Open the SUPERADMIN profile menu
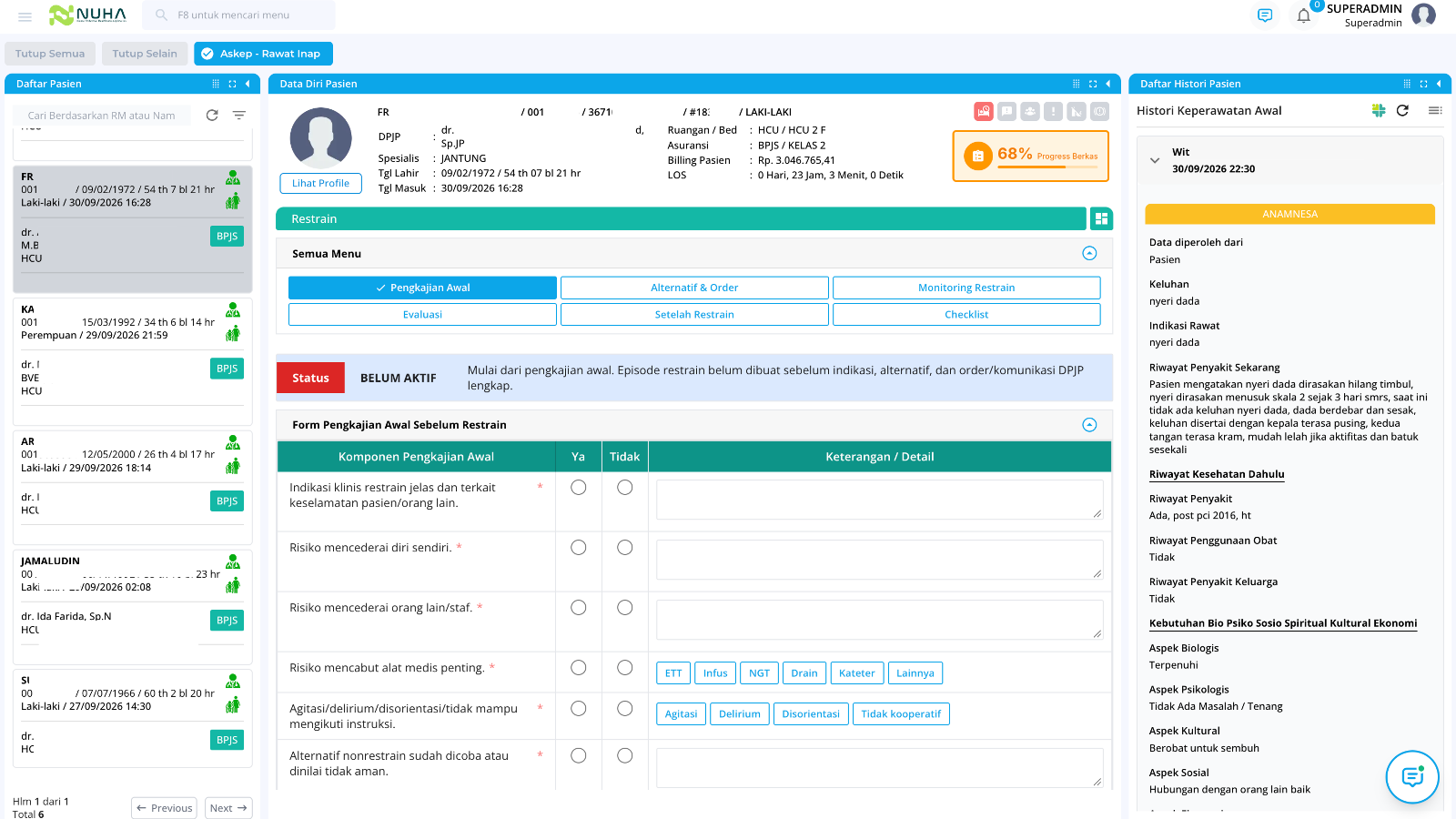 (1423, 15)
